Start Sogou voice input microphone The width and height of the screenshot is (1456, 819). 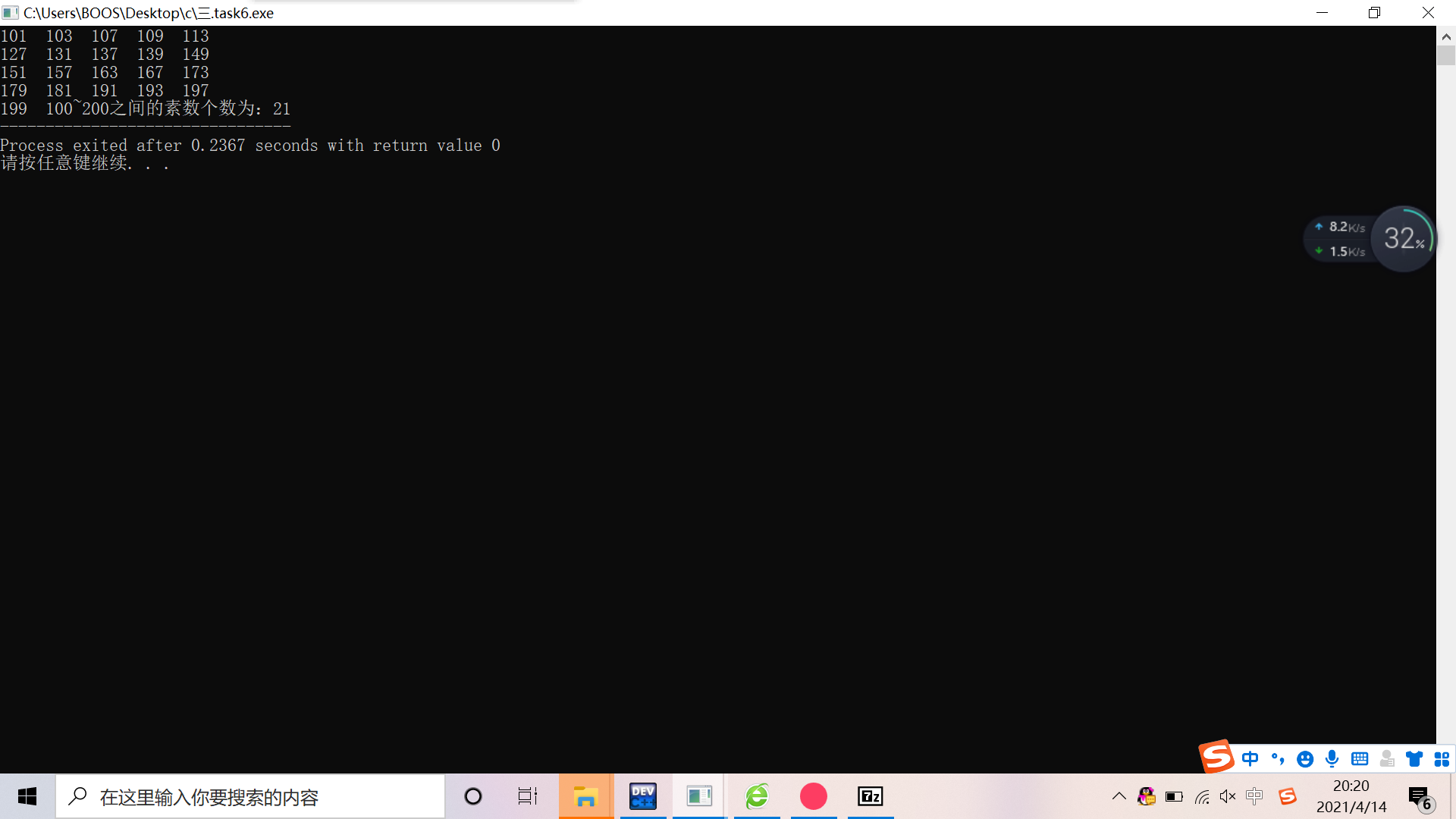point(1332,759)
